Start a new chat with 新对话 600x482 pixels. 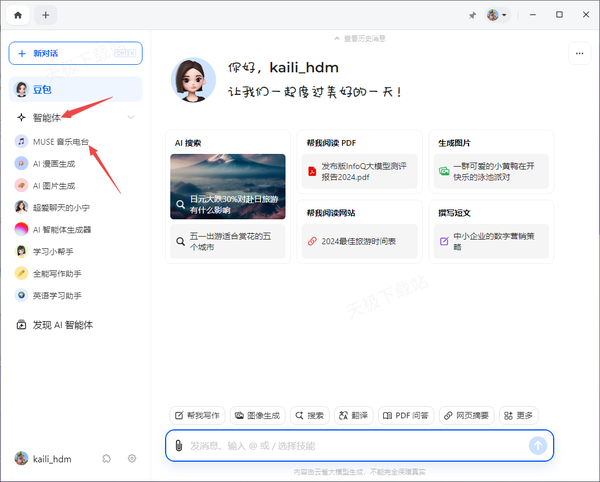click(x=76, y=52)
